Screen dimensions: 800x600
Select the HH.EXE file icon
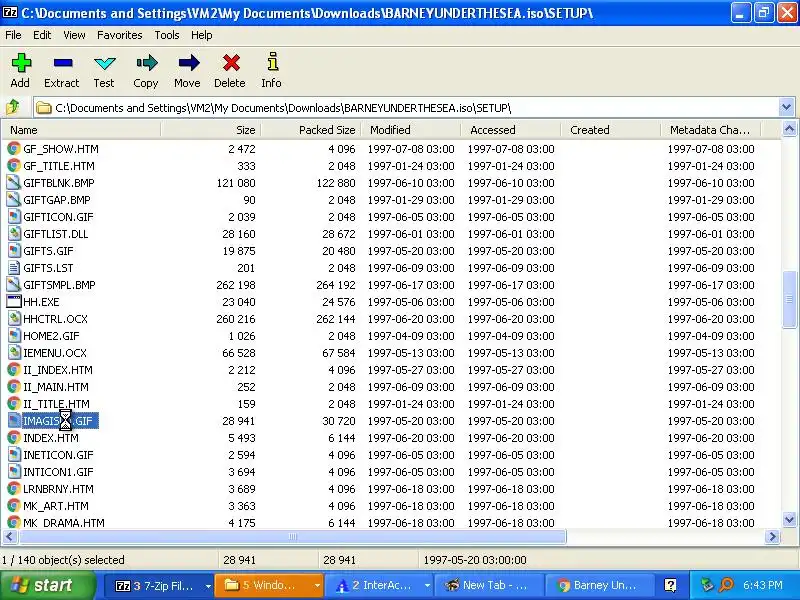click(14, 302)
